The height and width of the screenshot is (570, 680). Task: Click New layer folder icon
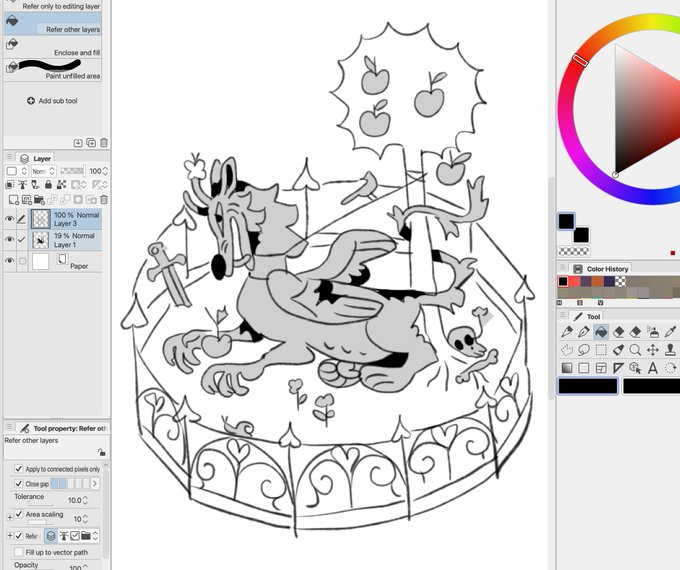point(39,200)
